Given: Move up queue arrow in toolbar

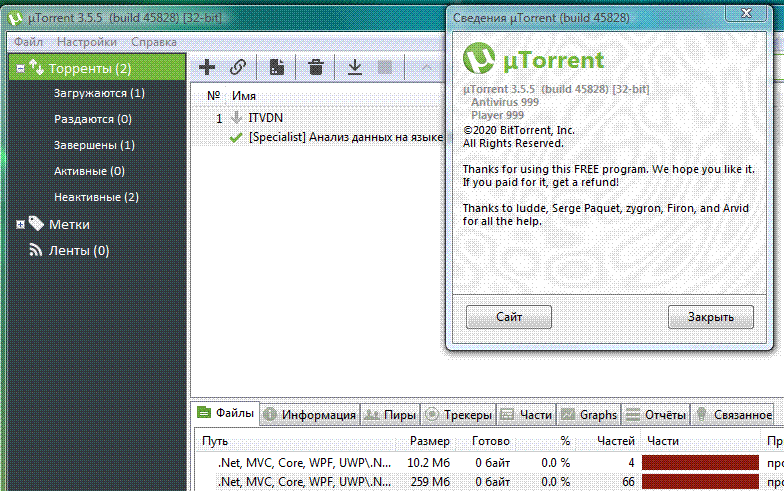Looking at the screenshot, I should point(426,67).
